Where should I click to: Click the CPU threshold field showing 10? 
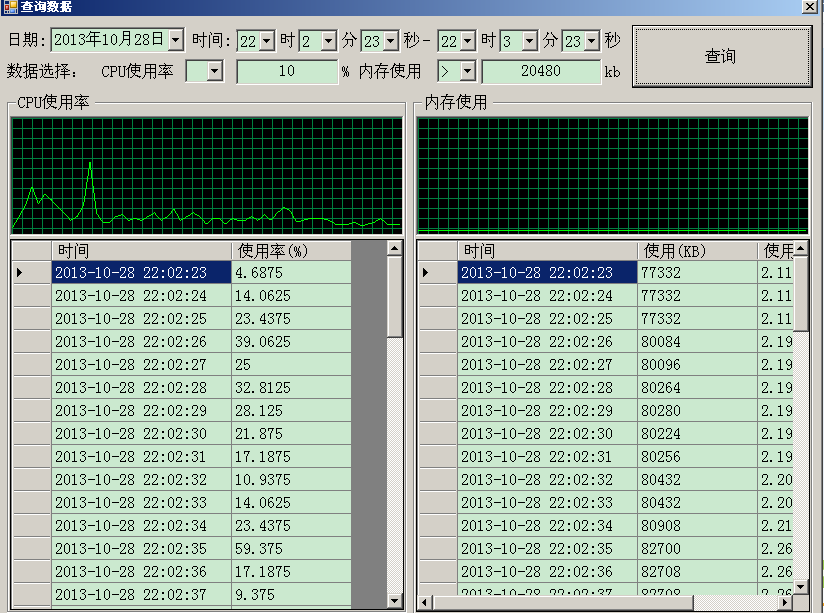pos(287,72)
